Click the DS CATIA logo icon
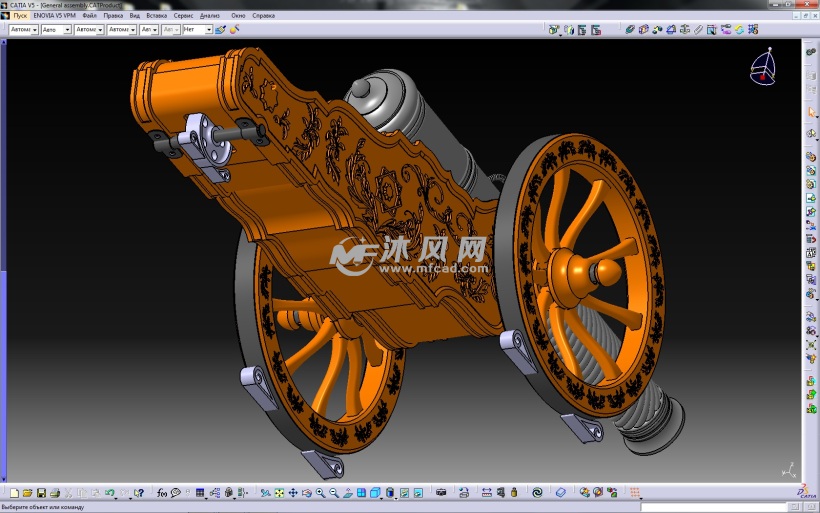This screenshot has width=820, height=513. (x=807, y=492)
